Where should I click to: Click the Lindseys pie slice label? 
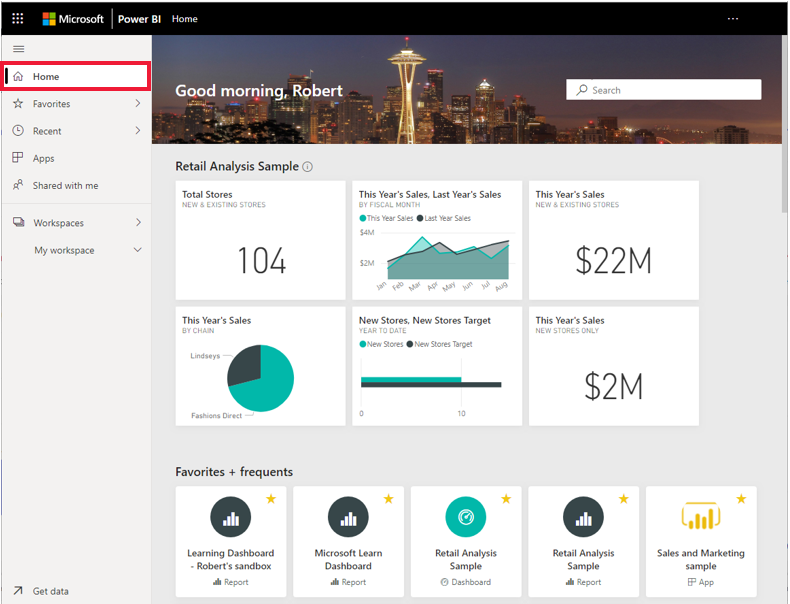point(205,356)
